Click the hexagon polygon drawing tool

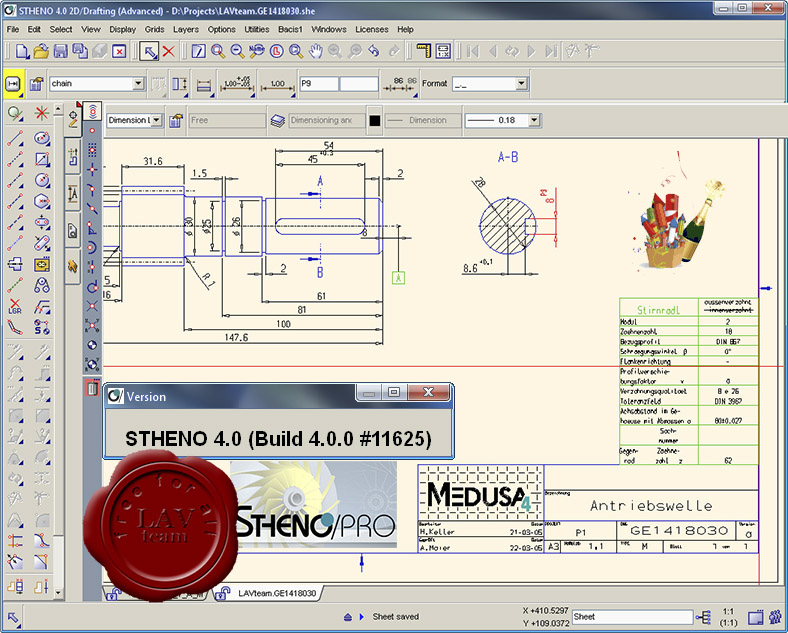(42, 201)
